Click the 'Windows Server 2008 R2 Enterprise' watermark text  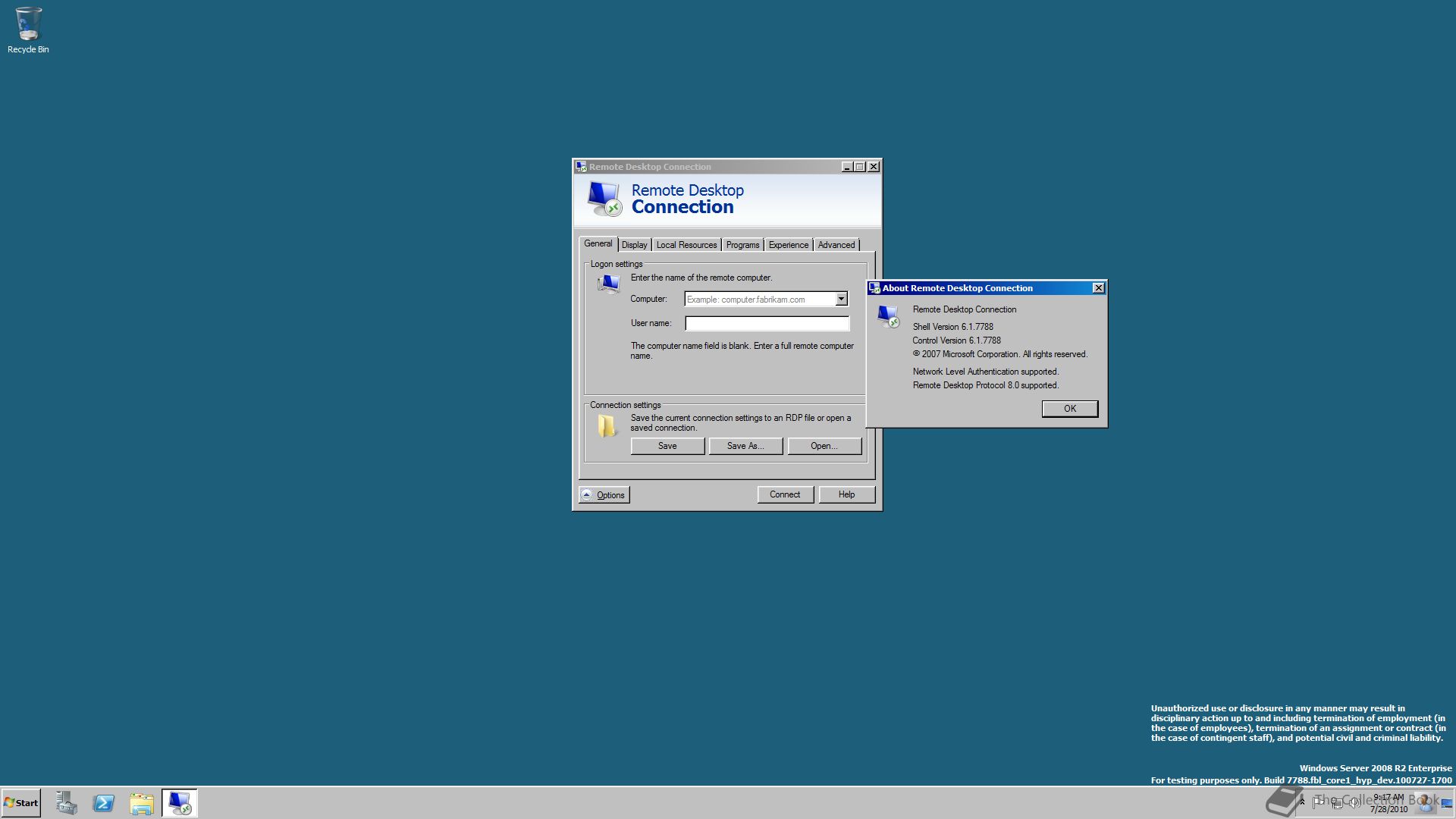1375,768
